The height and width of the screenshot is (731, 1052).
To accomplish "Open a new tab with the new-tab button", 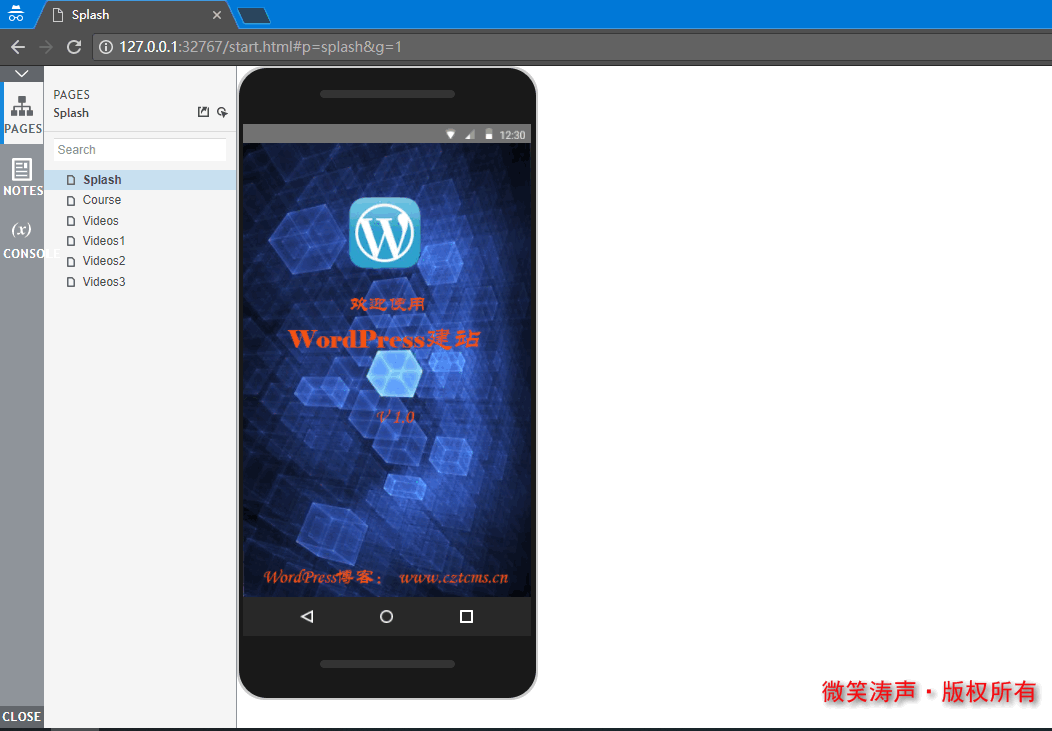I will (x=254, y=15).
